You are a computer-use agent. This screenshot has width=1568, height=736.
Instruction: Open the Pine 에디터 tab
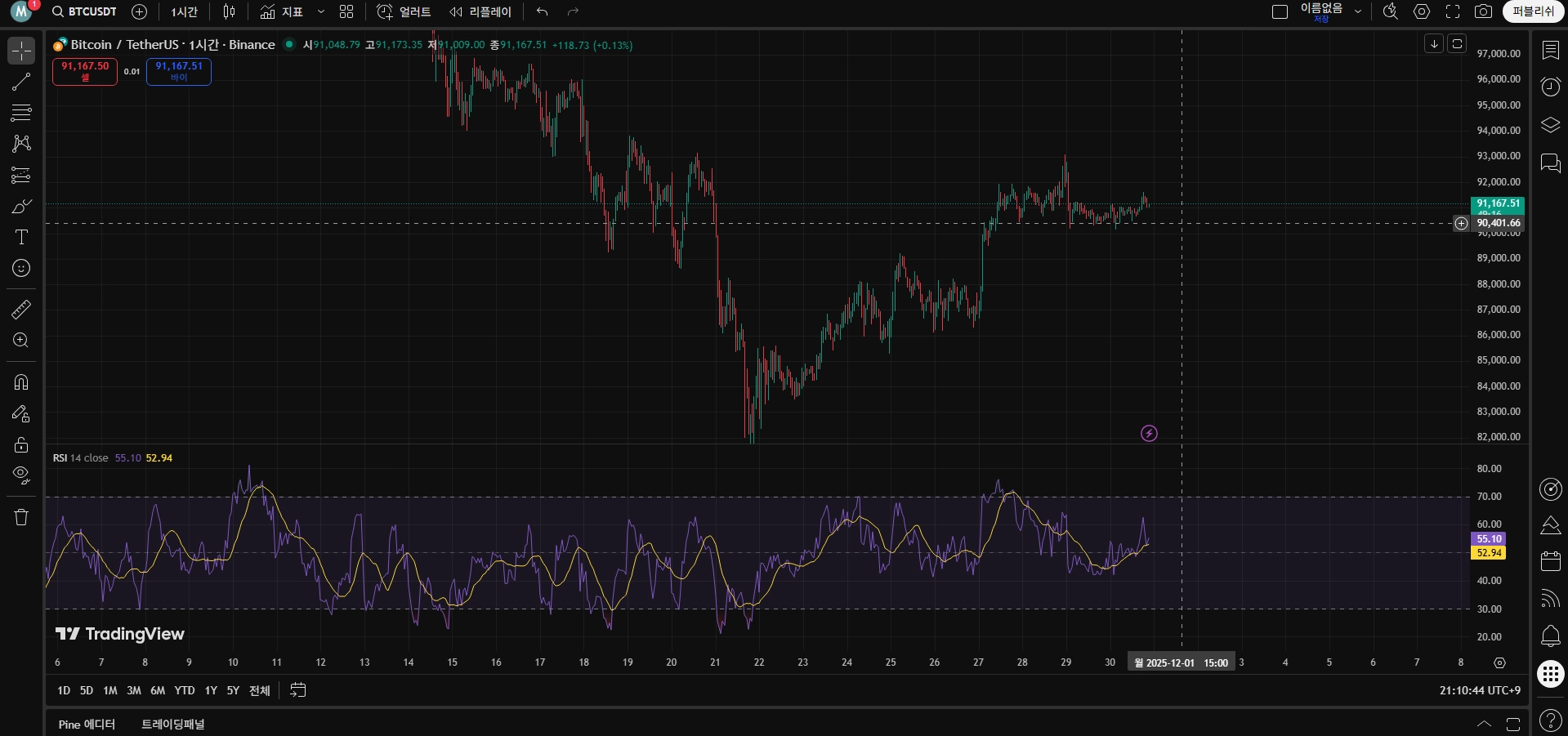(87, 724)
